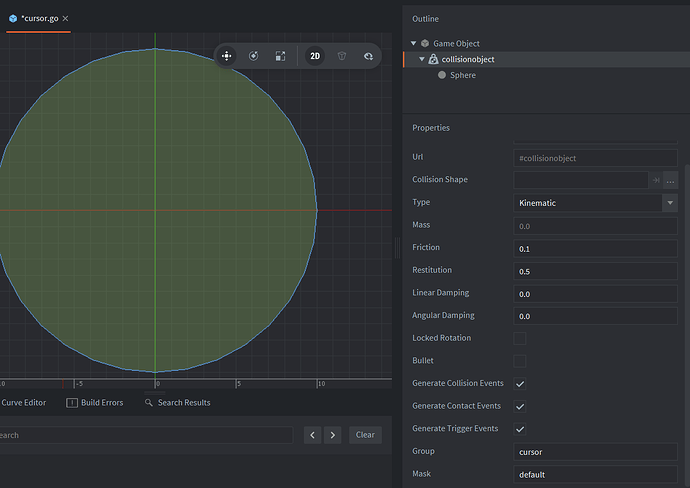The height and width of the screenshot is (488, 690).
Task: Click the Friction field with 0.1
Action: coord(595,249)
